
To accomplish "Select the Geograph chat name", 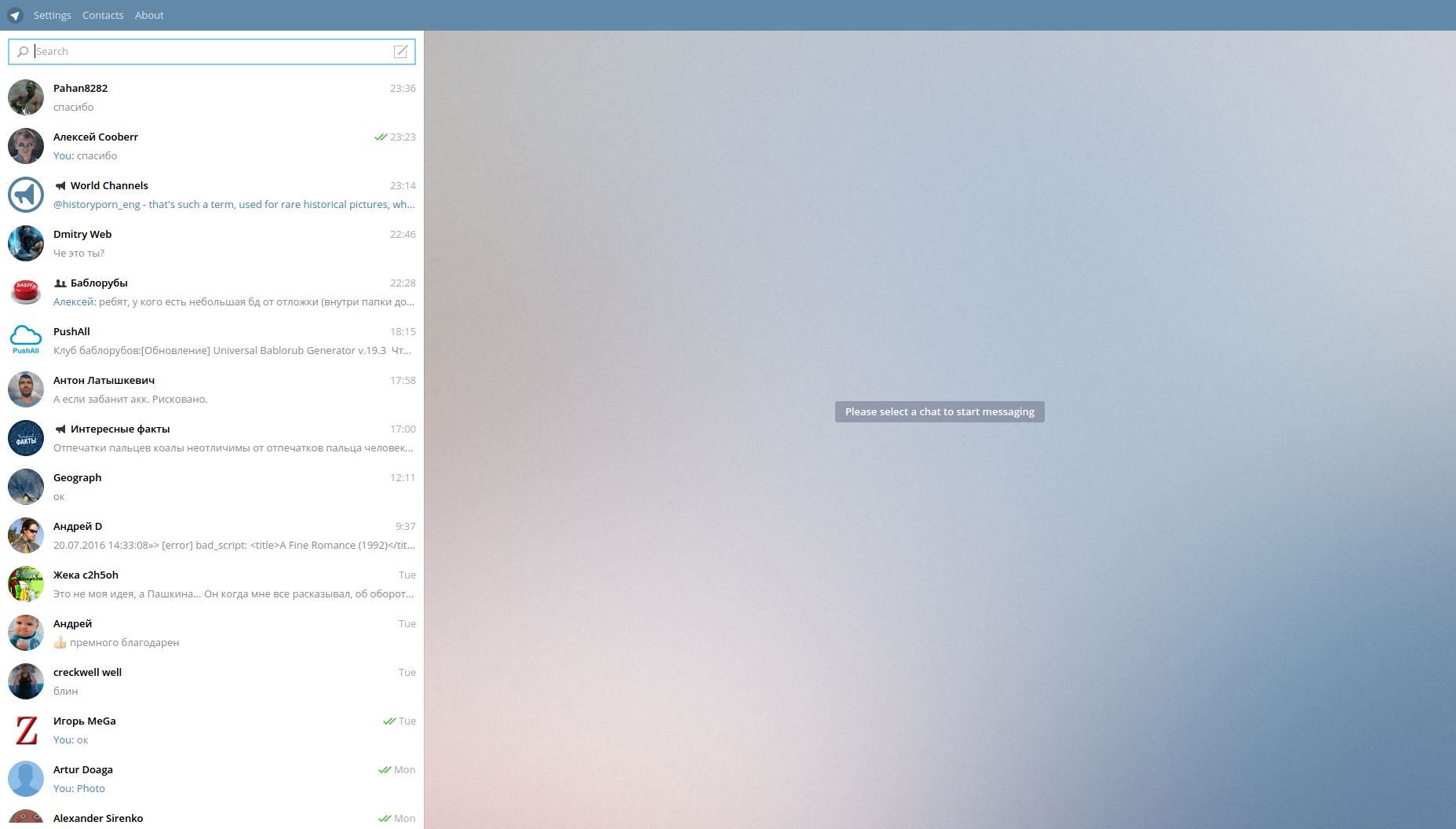I will [x=77, y=478].
